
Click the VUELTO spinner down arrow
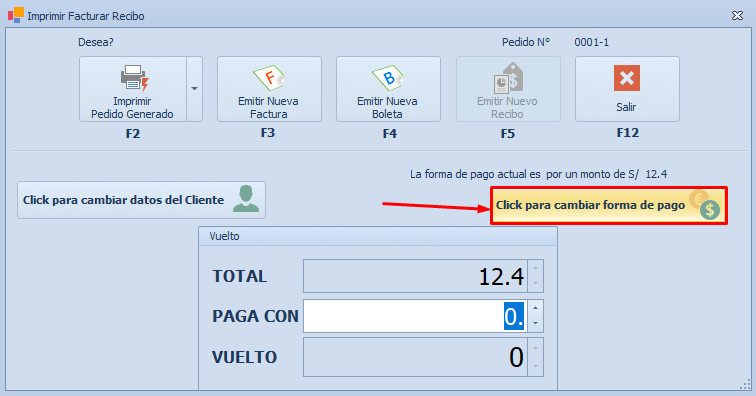point(536,367)
